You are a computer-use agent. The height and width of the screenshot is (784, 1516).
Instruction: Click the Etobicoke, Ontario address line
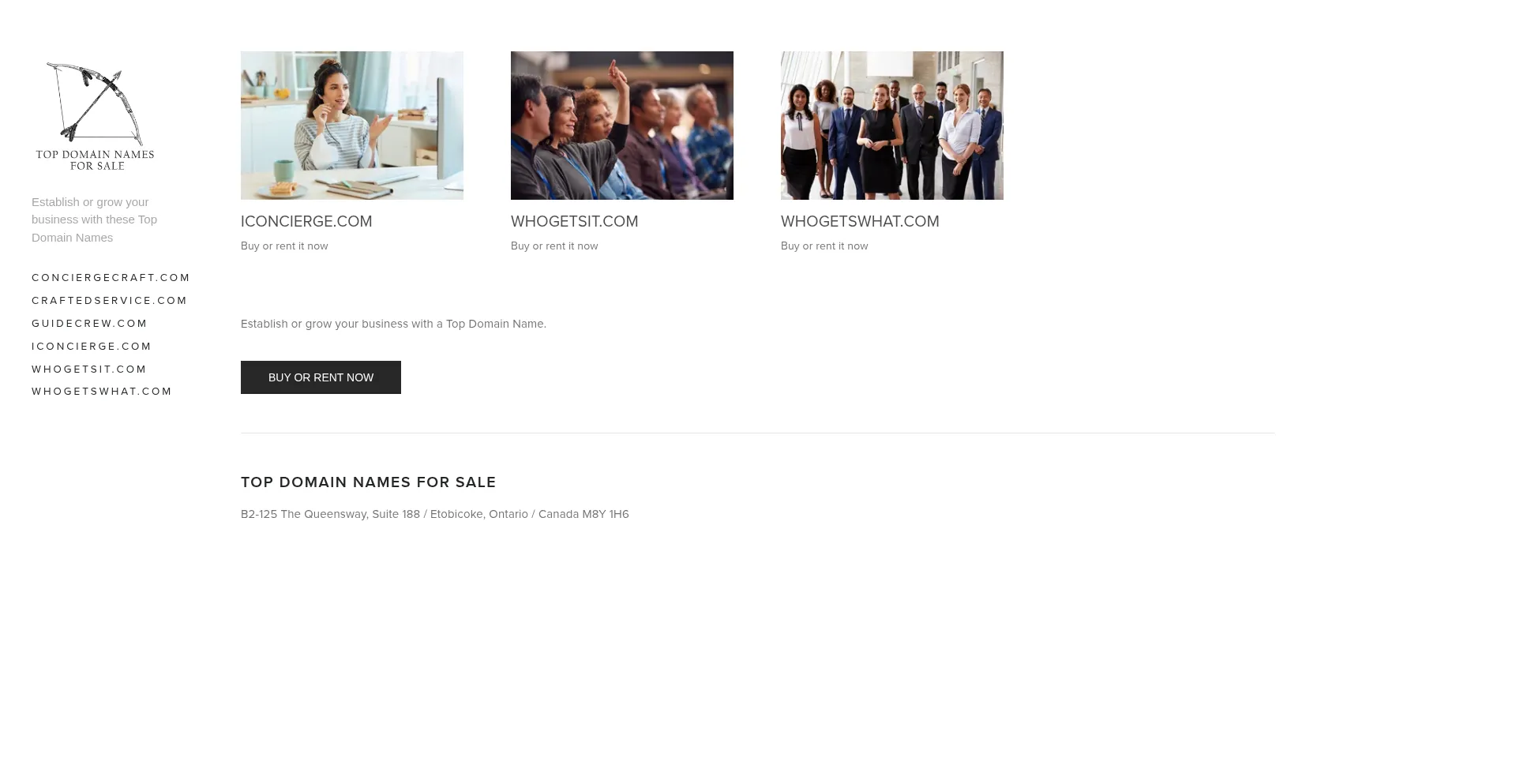(x=435, y=514)
